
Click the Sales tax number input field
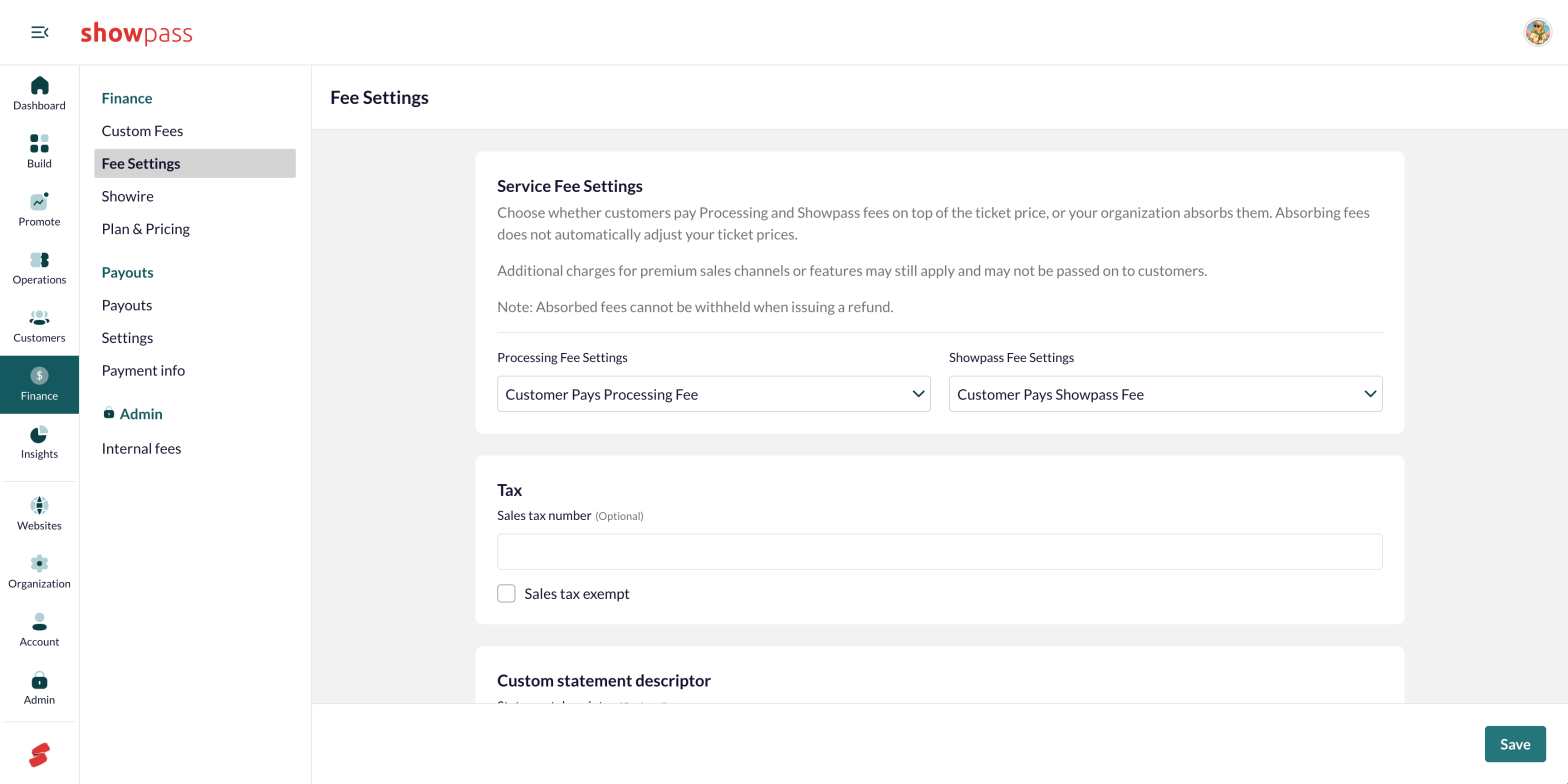939,551
